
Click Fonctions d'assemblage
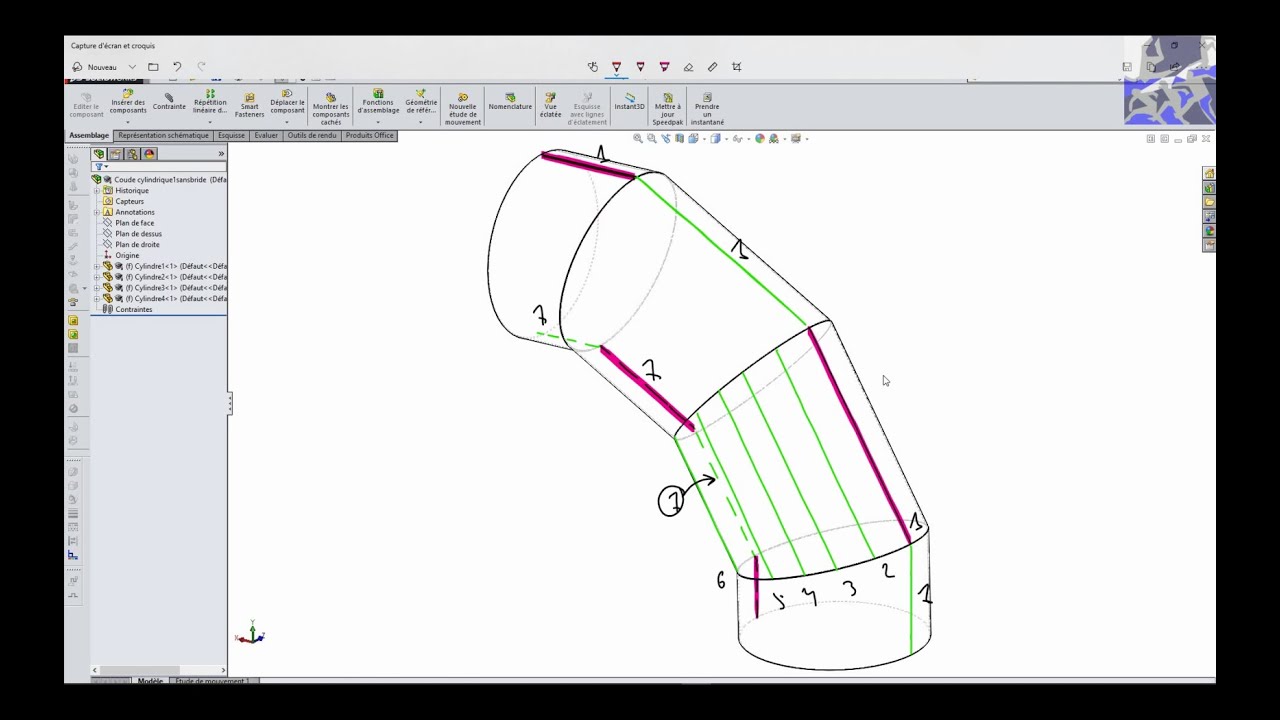tap(378, 102)
